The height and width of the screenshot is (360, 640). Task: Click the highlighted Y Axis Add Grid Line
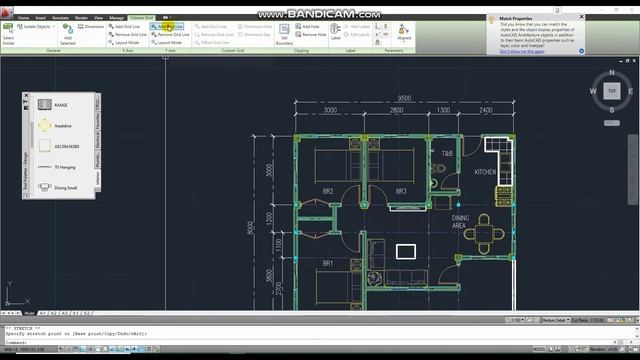coord(167,27)
